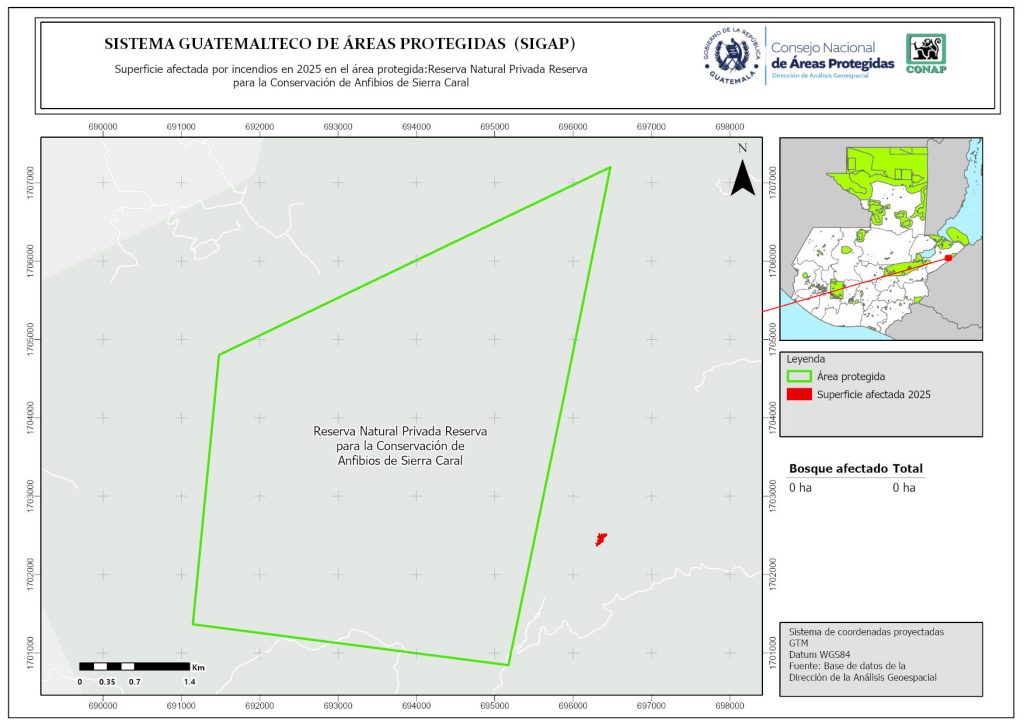Click the northern corner of the green boundary
Screen dimensions: 1024x724
click(609, 167)
